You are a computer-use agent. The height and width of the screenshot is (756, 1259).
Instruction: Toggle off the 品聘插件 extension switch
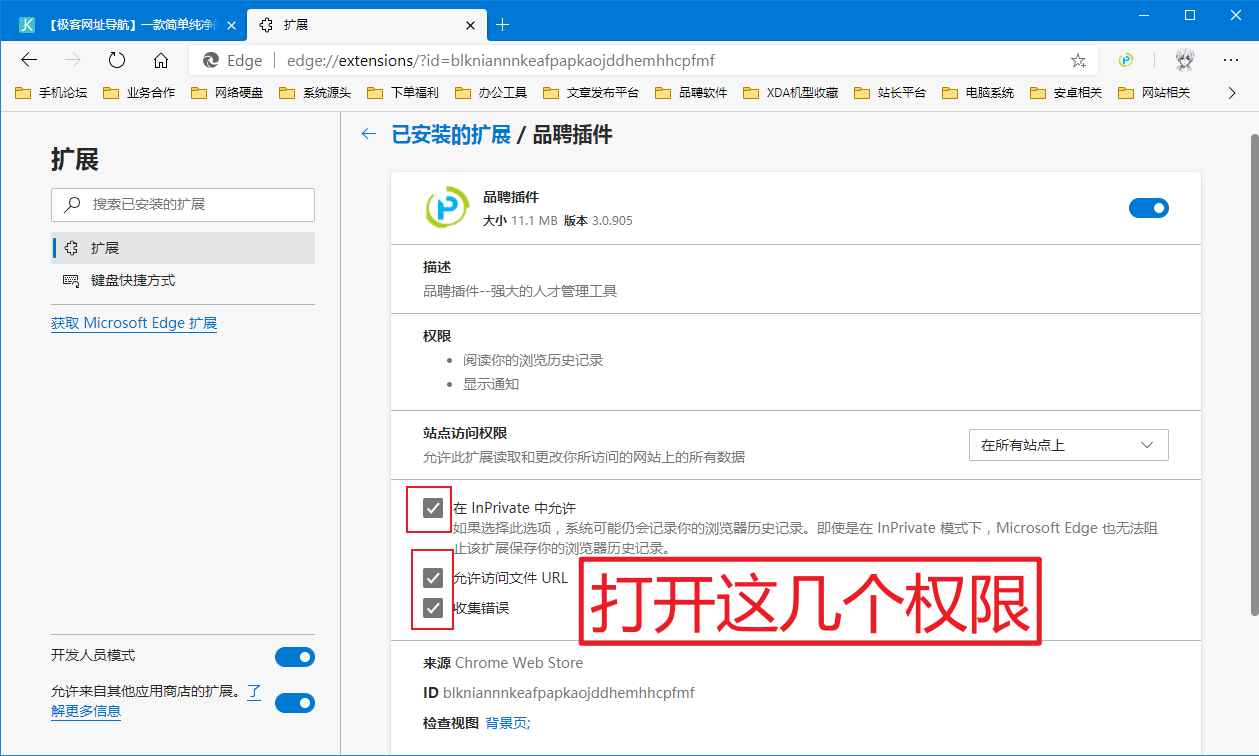coord(1148,208)
